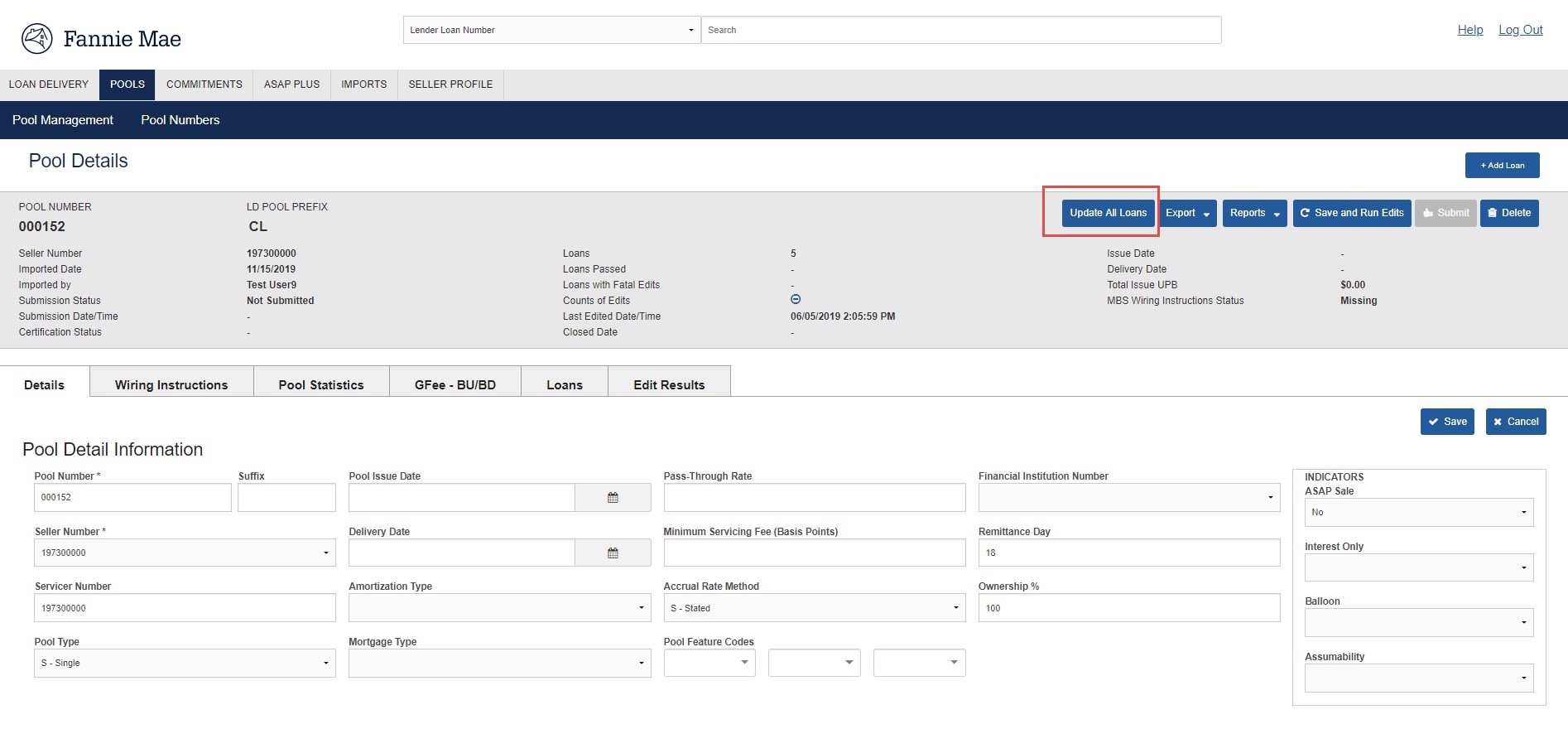Click the last edited time '06/05/2019 2:05:59 PM'

[x=843, y=316]
